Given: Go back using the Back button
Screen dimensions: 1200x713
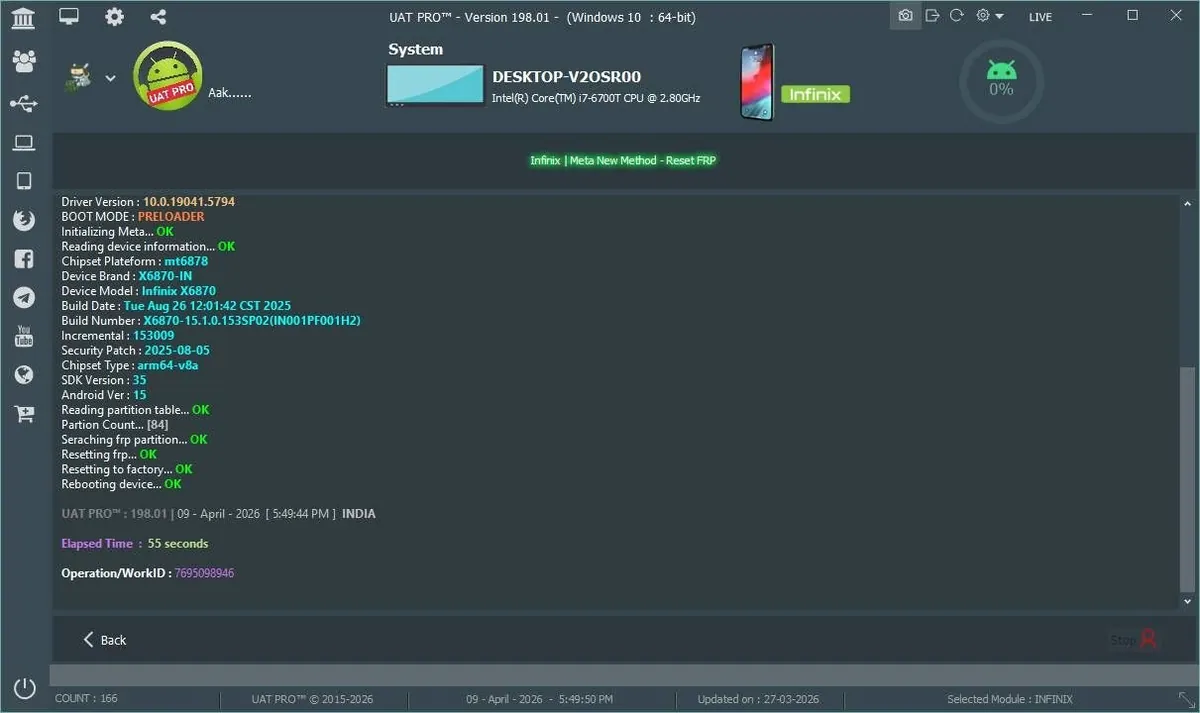Looking at the screenshot, I should click(105, 640).
